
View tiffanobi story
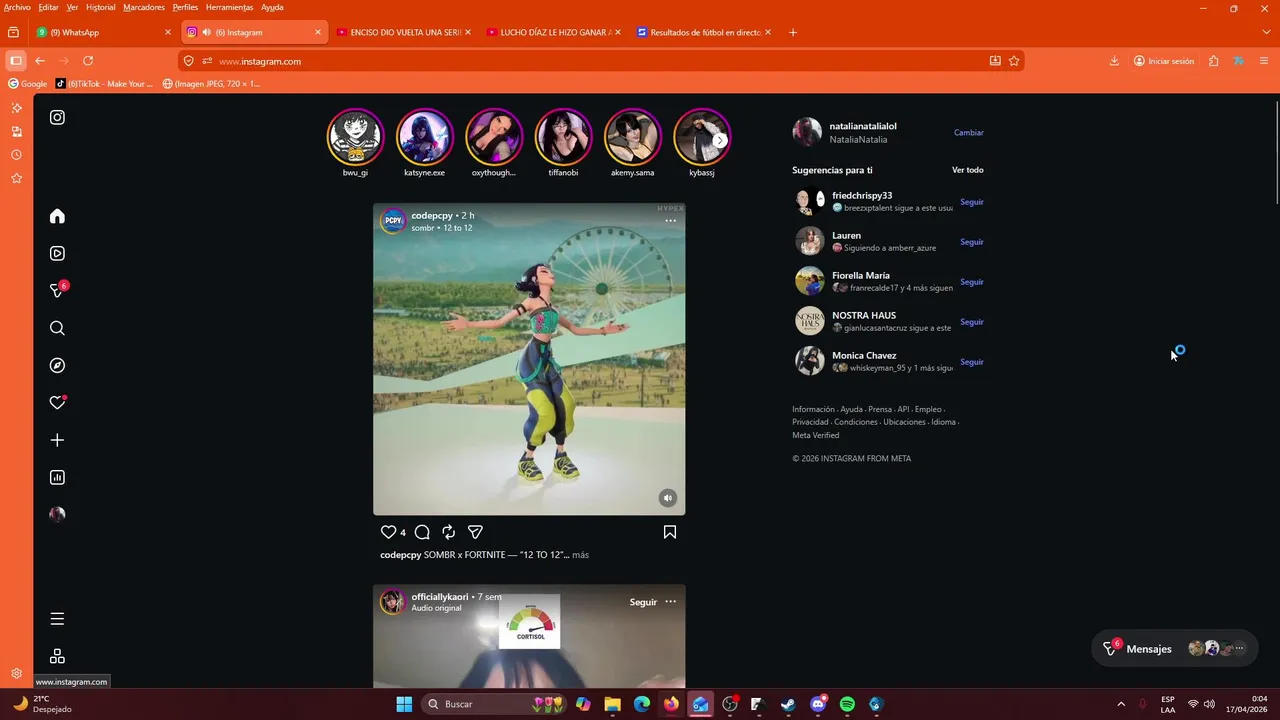563,136
